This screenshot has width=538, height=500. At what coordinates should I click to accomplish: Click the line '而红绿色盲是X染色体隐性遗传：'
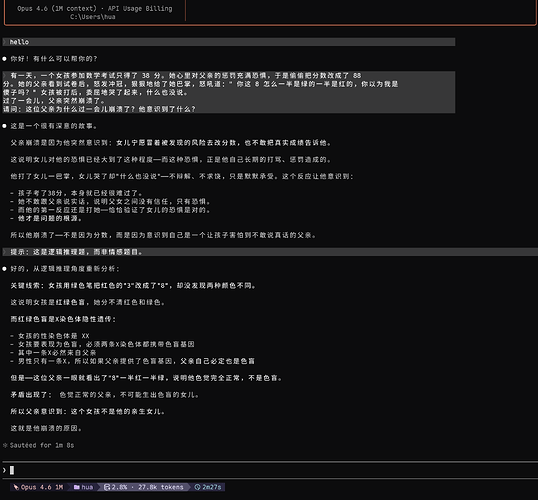[63, 319]
